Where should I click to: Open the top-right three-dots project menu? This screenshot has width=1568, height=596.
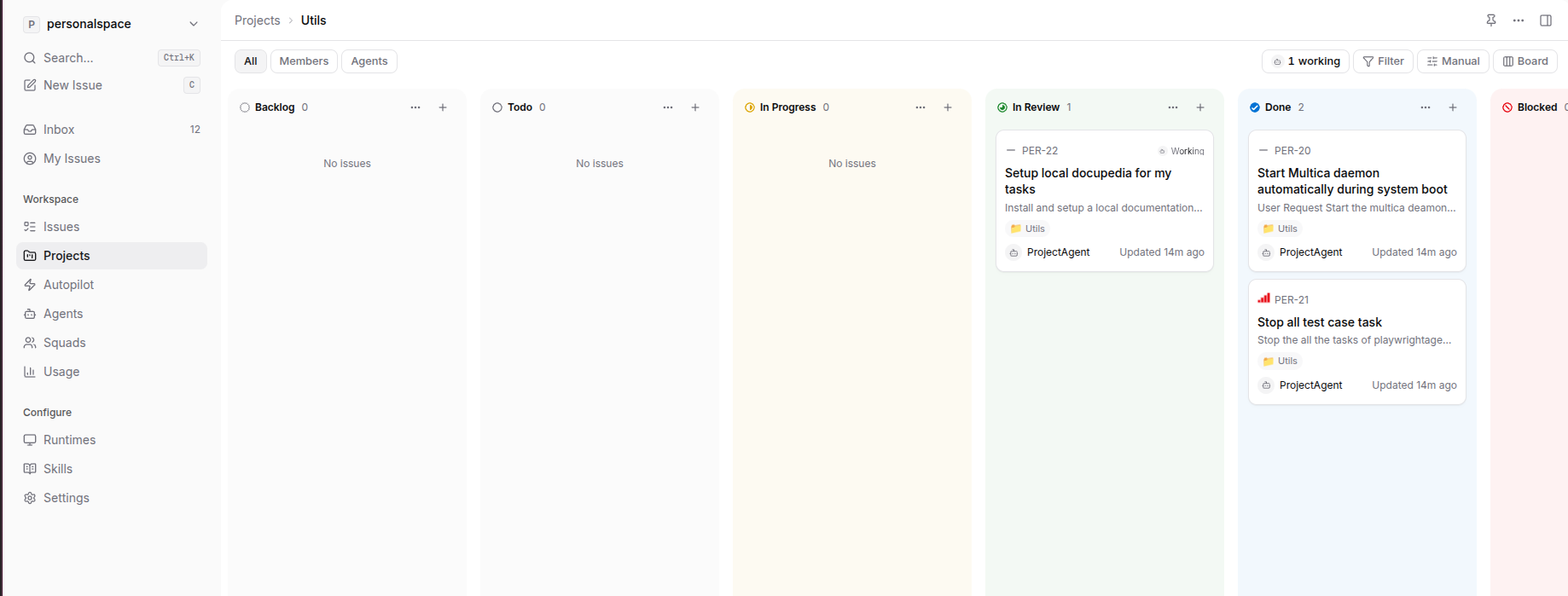tap(1519, 20)
